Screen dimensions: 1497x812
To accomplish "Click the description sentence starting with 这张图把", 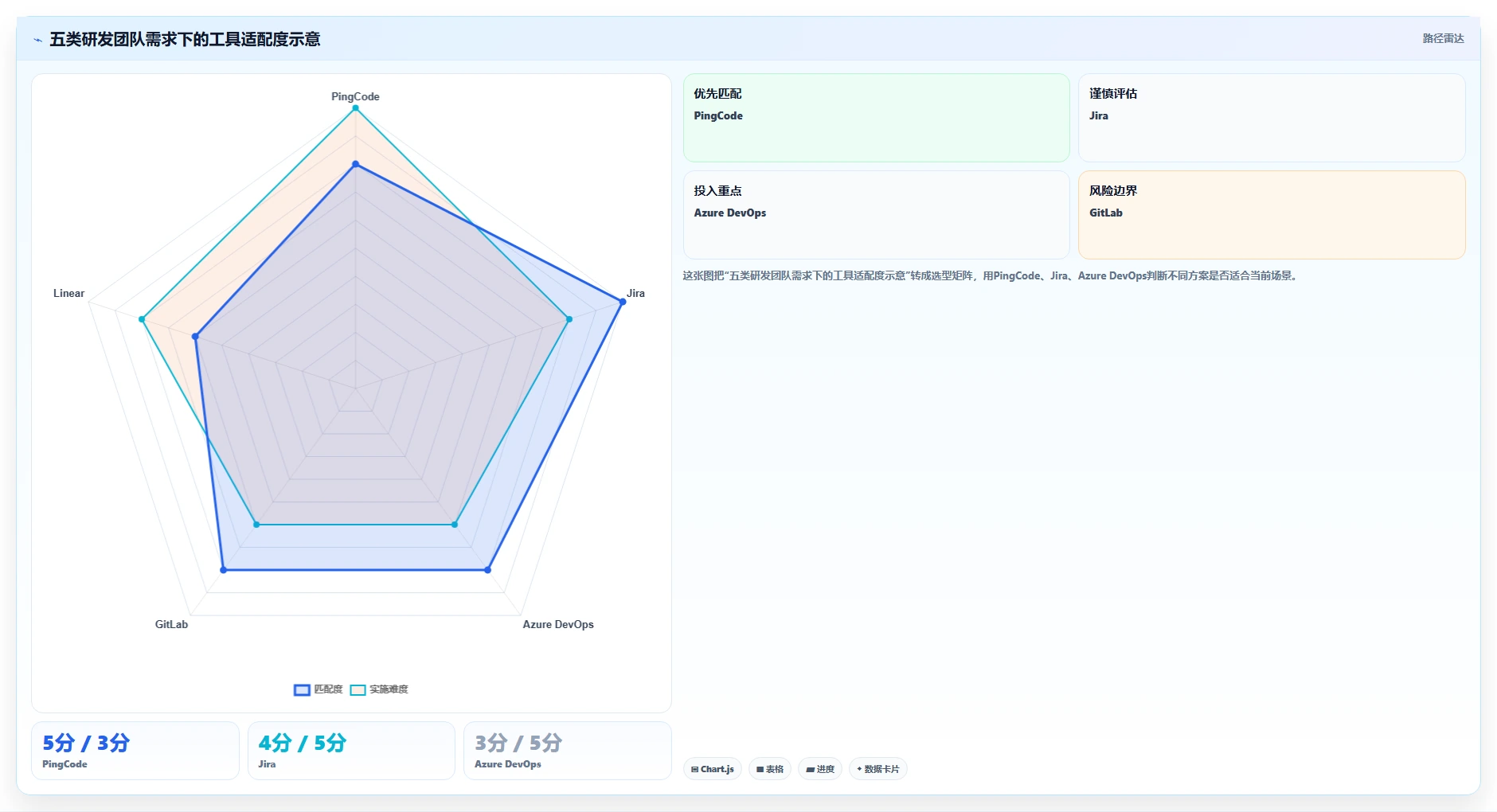I will click(991, 276).
